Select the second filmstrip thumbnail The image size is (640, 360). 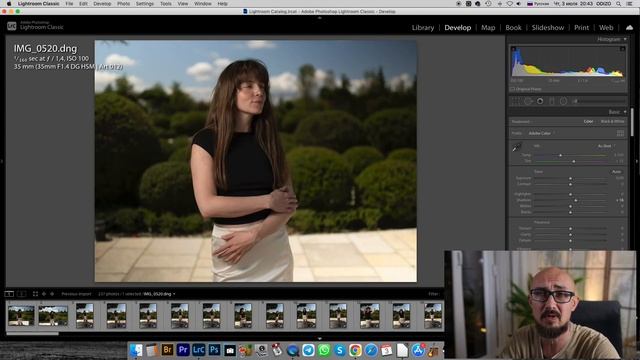click(53, 316)
